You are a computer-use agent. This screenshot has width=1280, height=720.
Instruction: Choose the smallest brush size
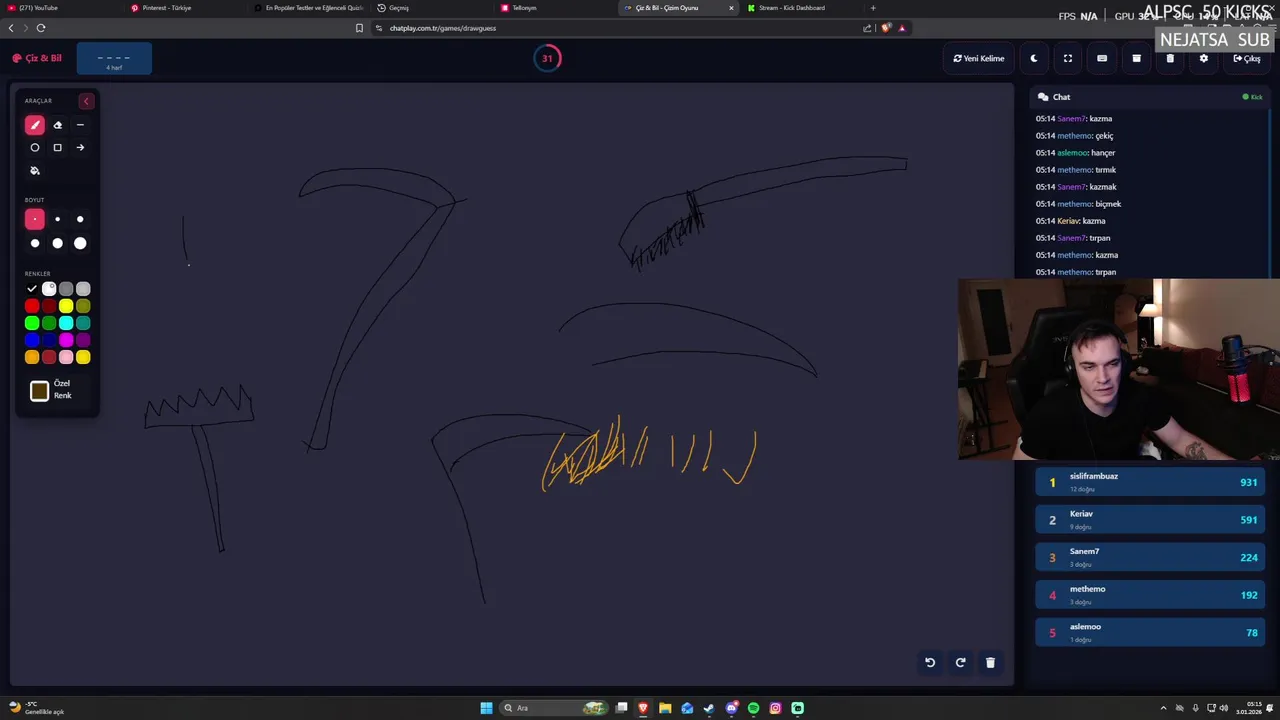click(x=35, y=219)
